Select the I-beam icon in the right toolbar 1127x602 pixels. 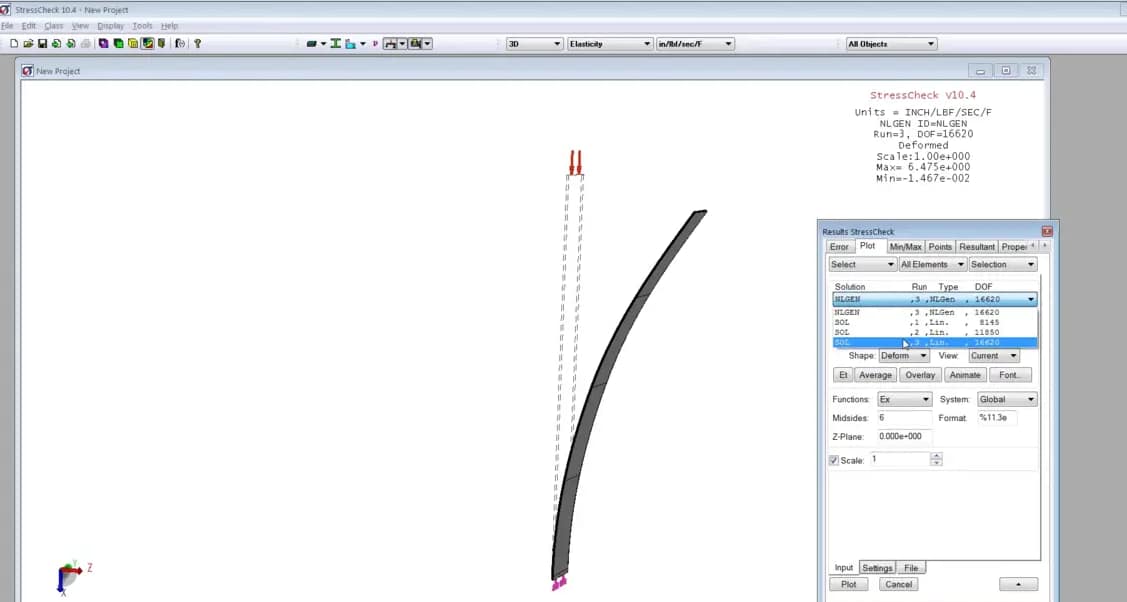click(x=336, y=43)
